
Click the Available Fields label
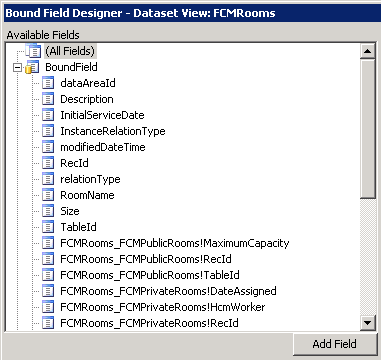[43, 35]
